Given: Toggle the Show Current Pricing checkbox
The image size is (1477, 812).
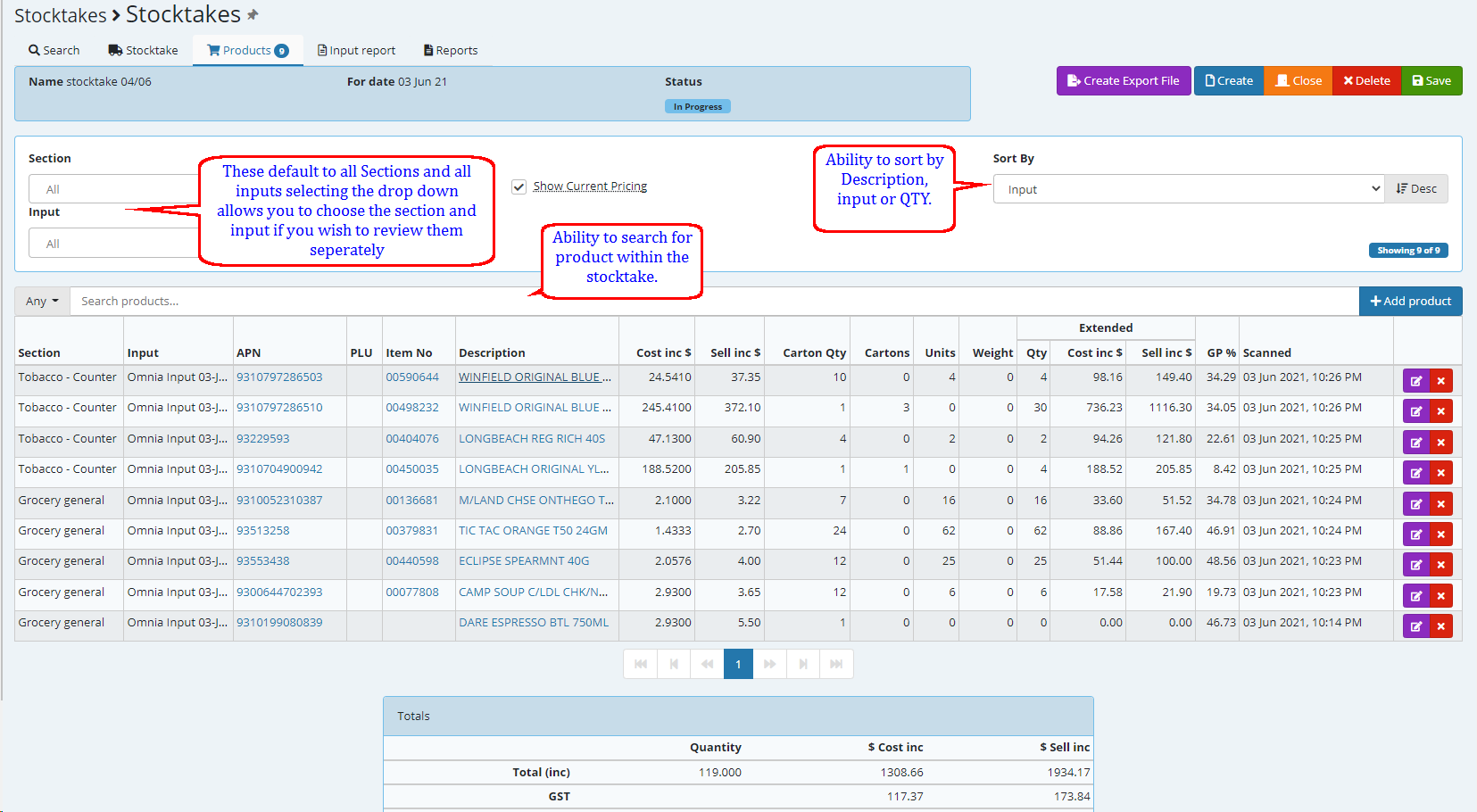Looking at the screenshot, I should pos(519,186).
